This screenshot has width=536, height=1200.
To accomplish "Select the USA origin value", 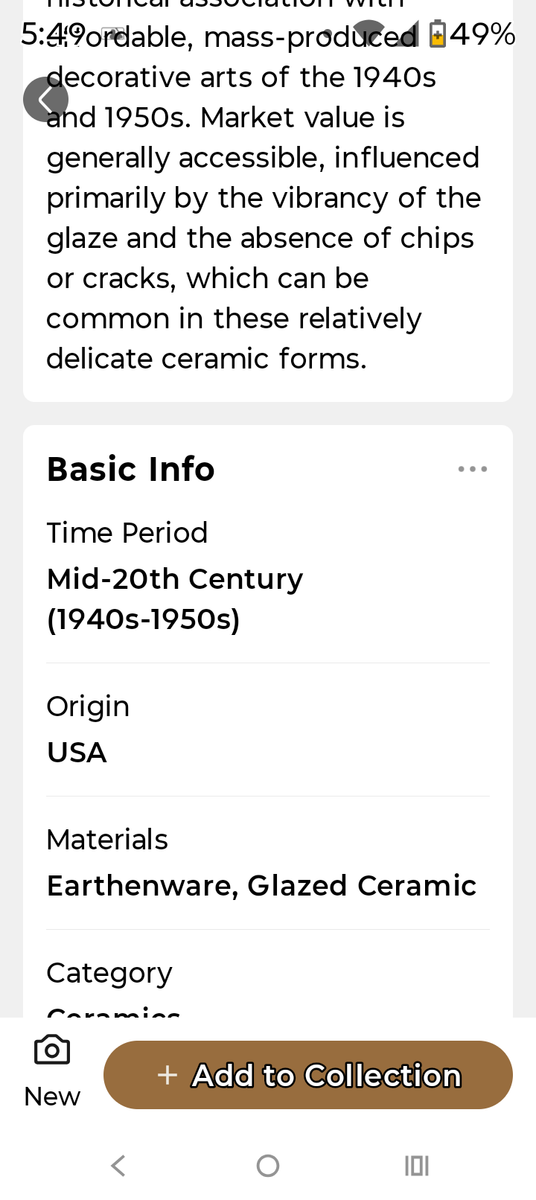I will 77,752.
